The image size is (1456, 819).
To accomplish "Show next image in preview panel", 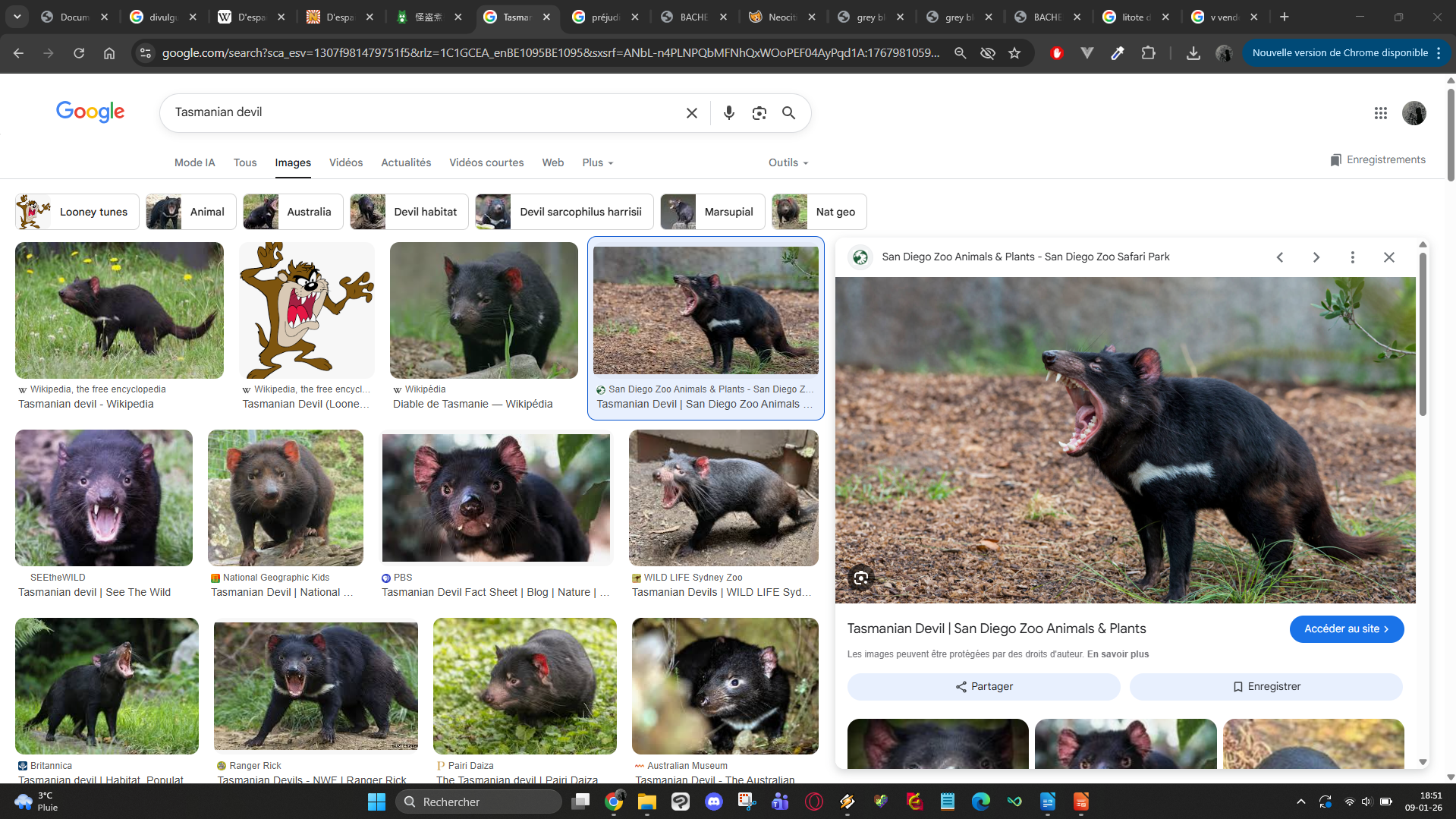I will coord(1316,257).
